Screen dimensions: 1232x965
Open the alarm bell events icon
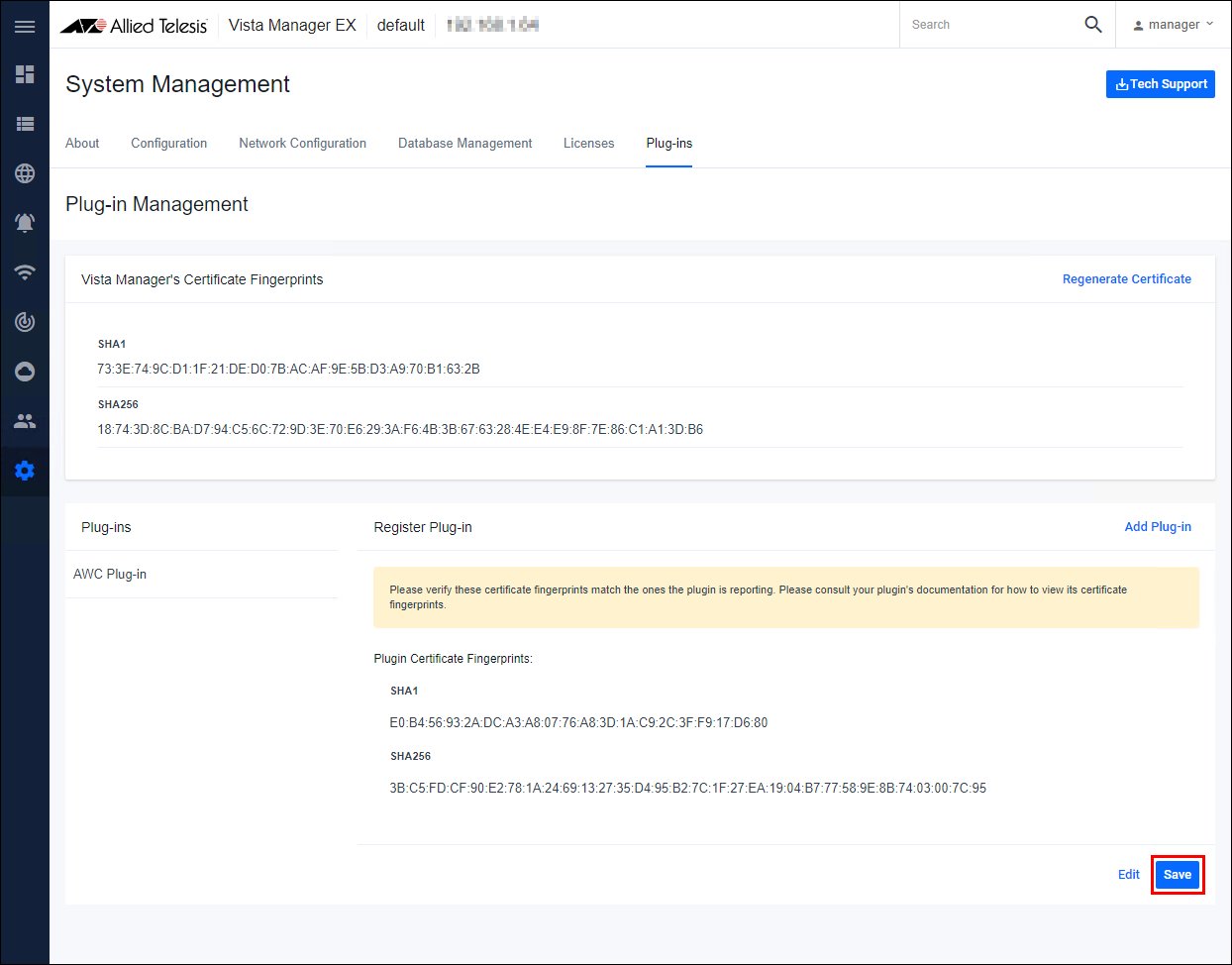pyautogui.click(x=25, y=223)
